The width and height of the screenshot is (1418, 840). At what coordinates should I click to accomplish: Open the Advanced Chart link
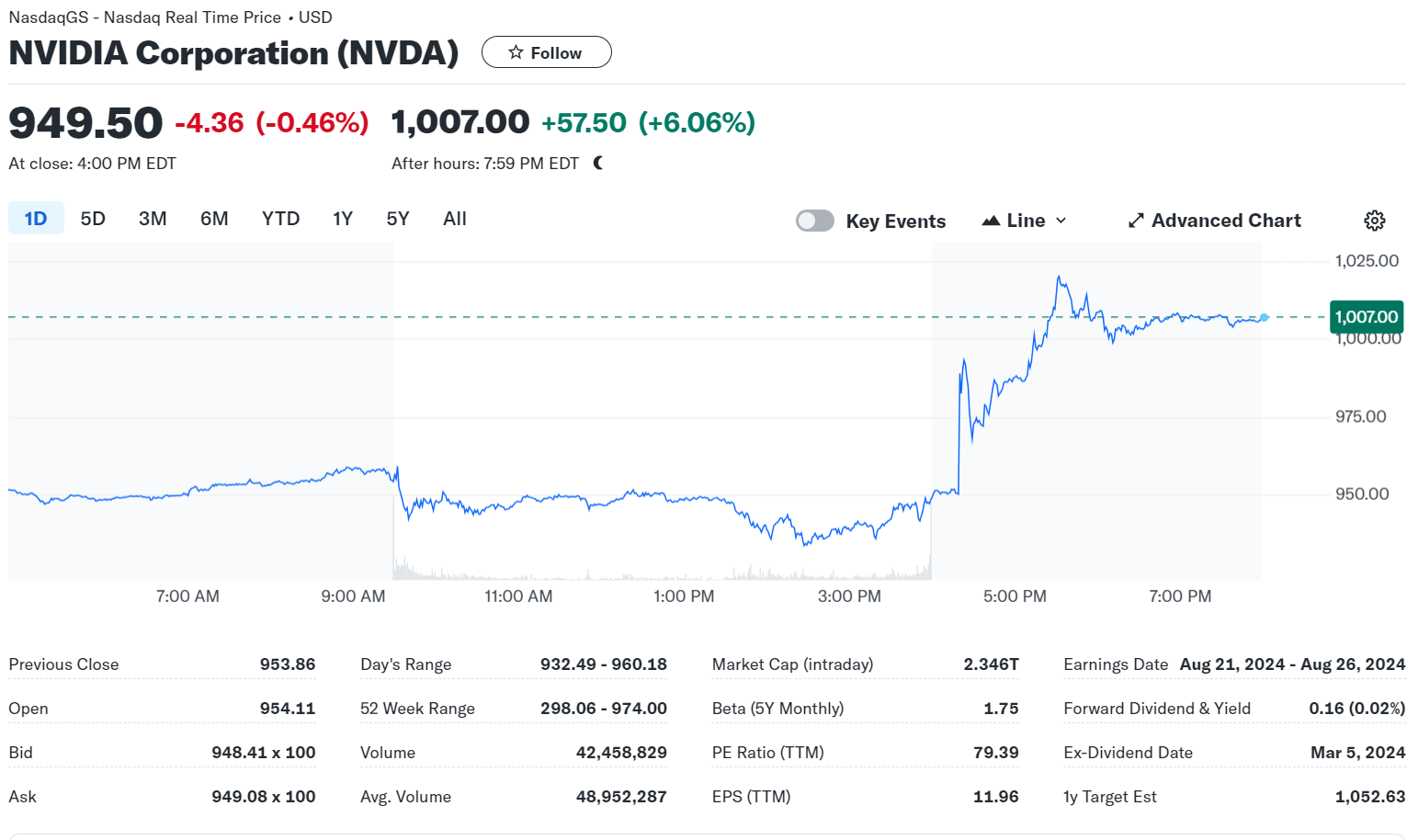click(x=1215, y=221)
